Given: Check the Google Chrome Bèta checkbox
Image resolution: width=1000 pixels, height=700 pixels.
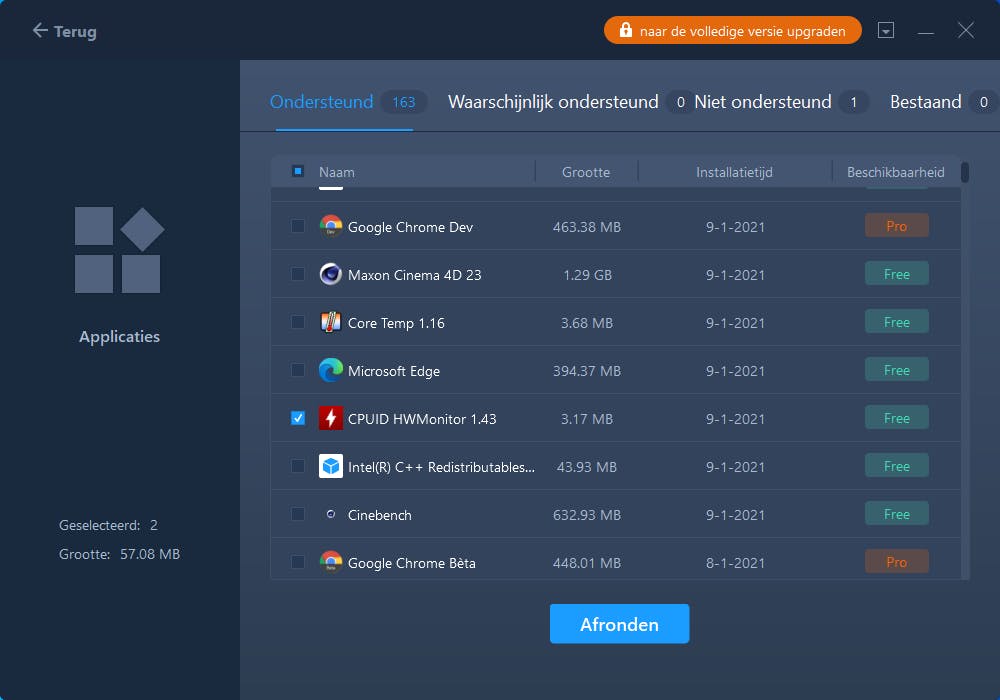Looking at the screenshot, I should pyautogui.click(x=298, y=562).
